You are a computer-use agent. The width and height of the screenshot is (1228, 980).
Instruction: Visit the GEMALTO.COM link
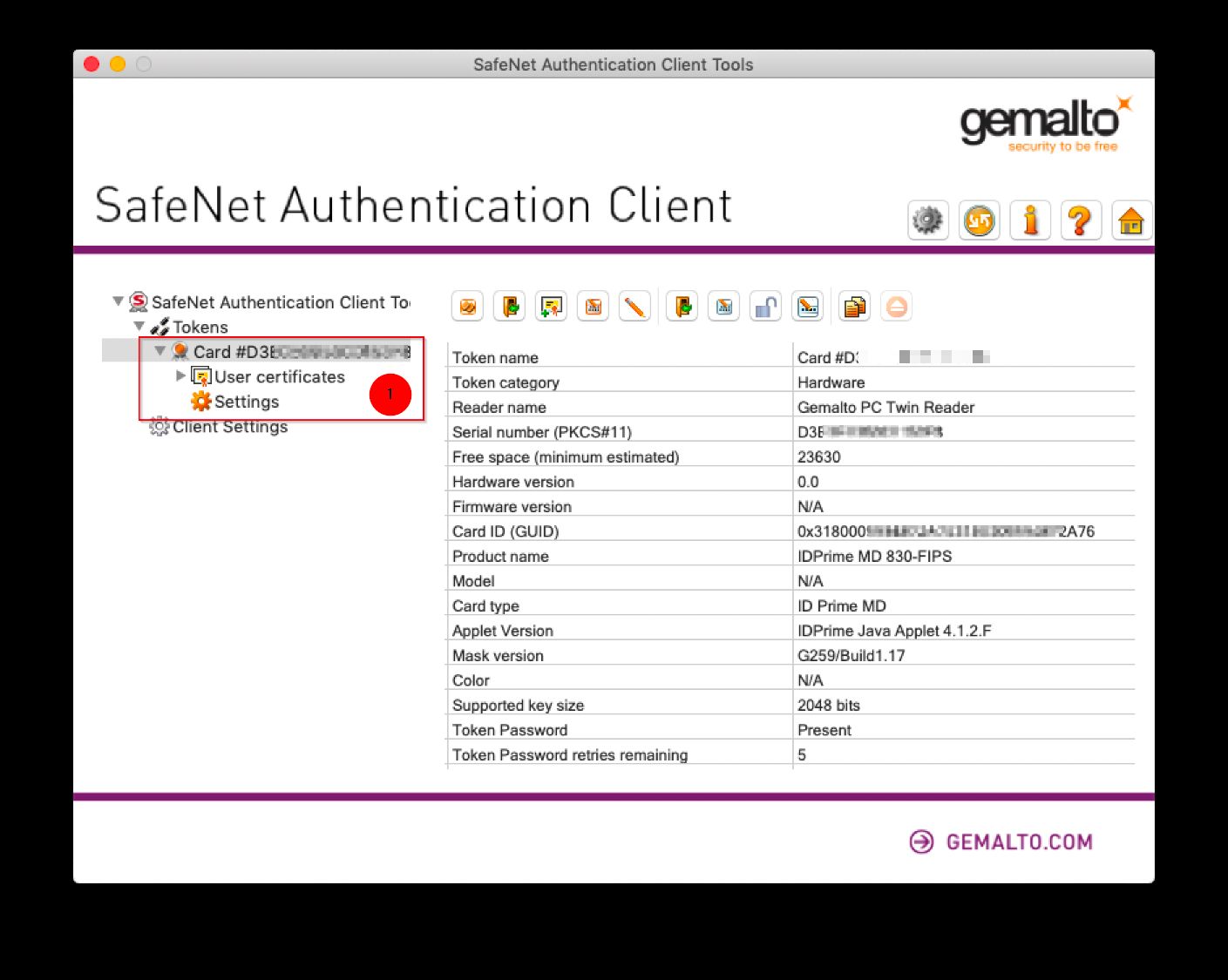(x=1001, y=841)
